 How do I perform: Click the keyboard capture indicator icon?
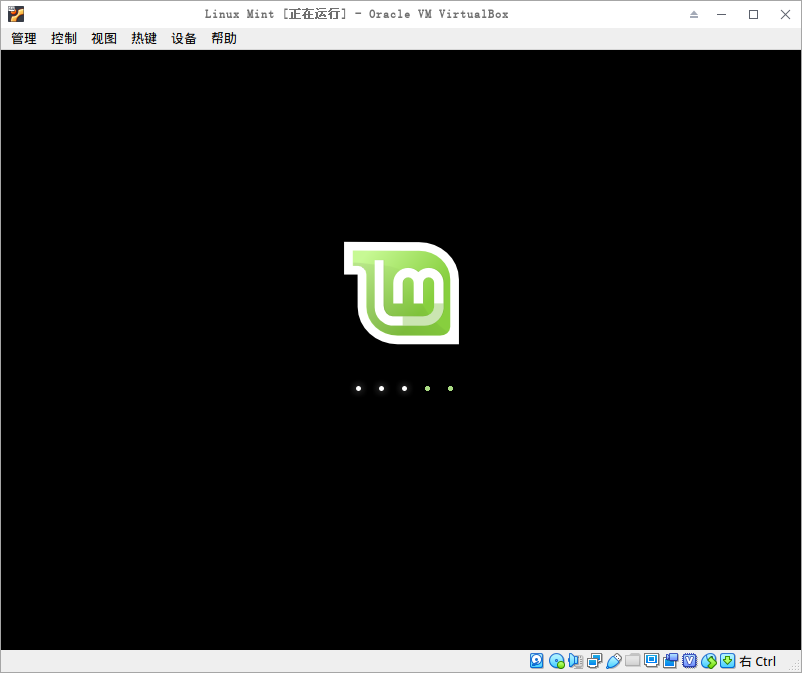726,661
